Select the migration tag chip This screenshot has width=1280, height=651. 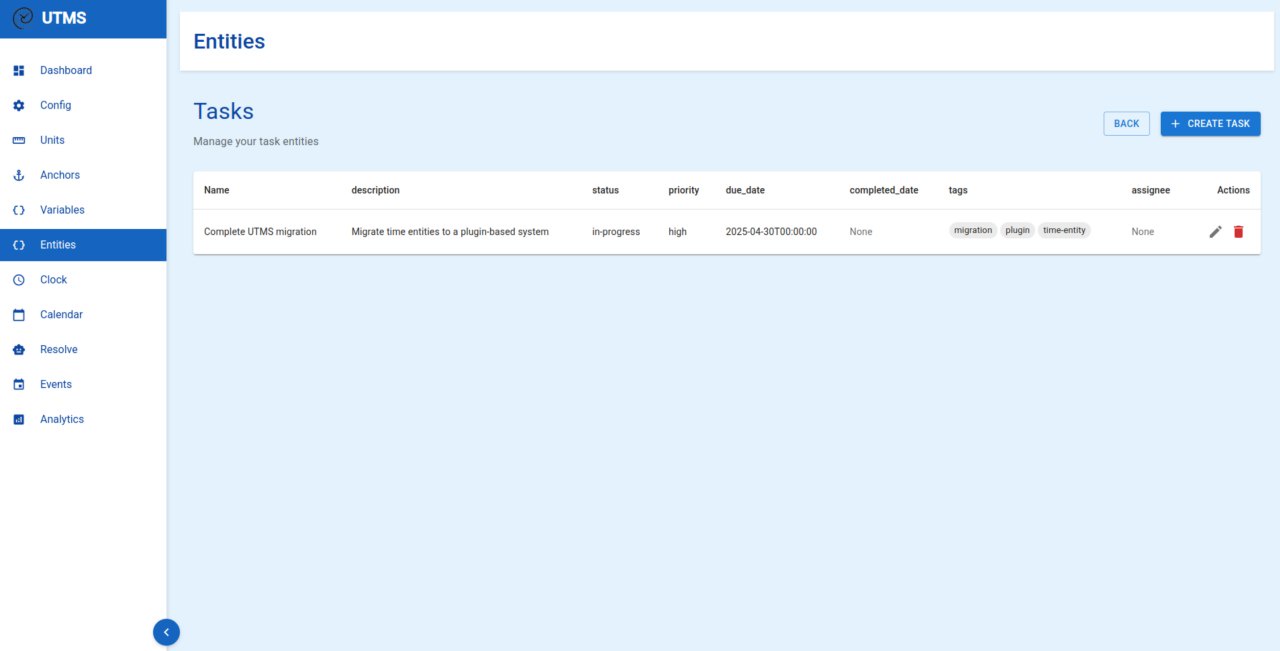[972, 231]
